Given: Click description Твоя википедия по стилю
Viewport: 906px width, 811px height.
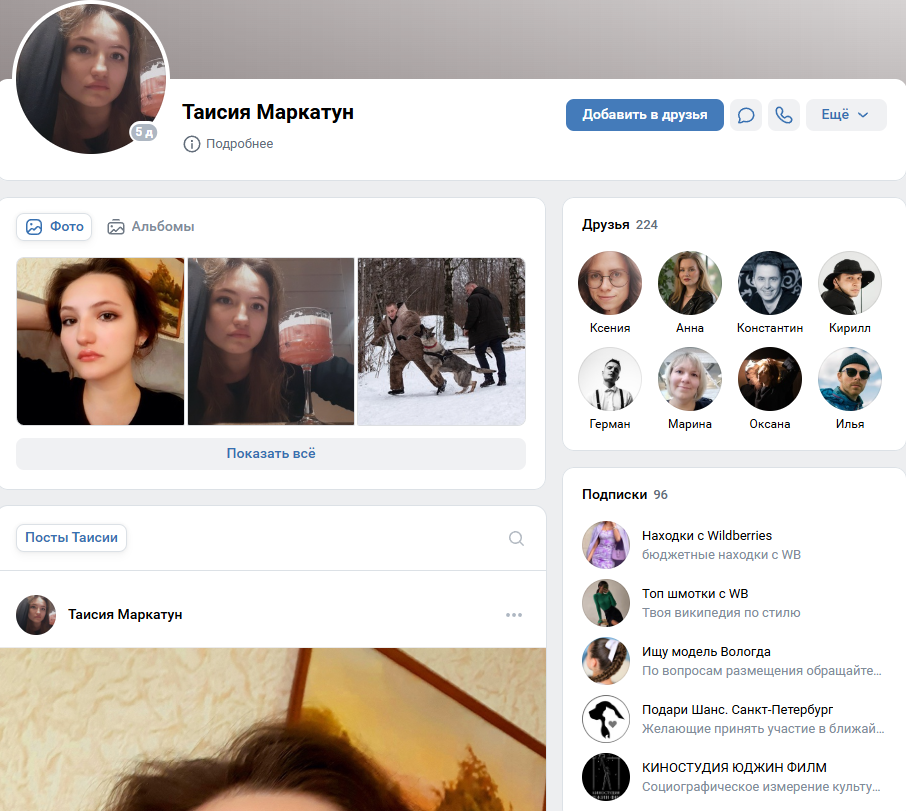Looking at the screenshot, I should pos(721,613).
